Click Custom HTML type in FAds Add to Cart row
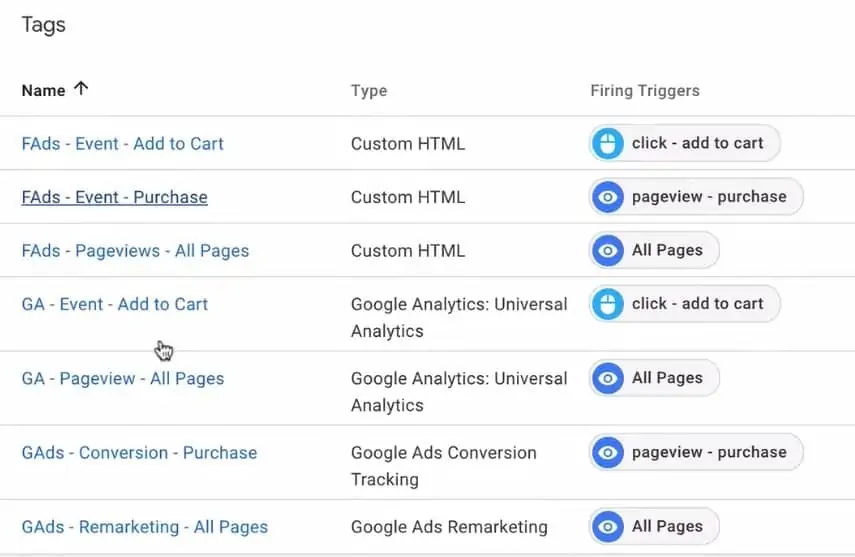855x557 pixels. [x=408, y=143]
